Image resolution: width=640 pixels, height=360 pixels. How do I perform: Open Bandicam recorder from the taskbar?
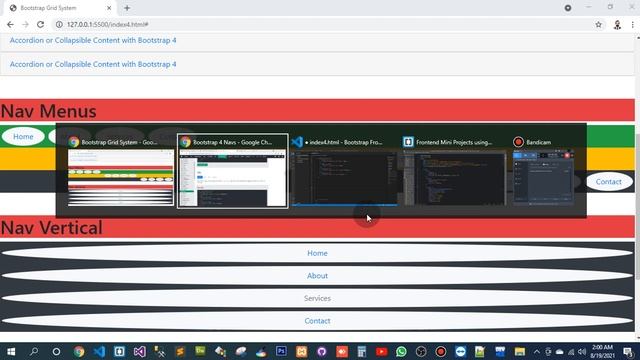pos(441,351)
